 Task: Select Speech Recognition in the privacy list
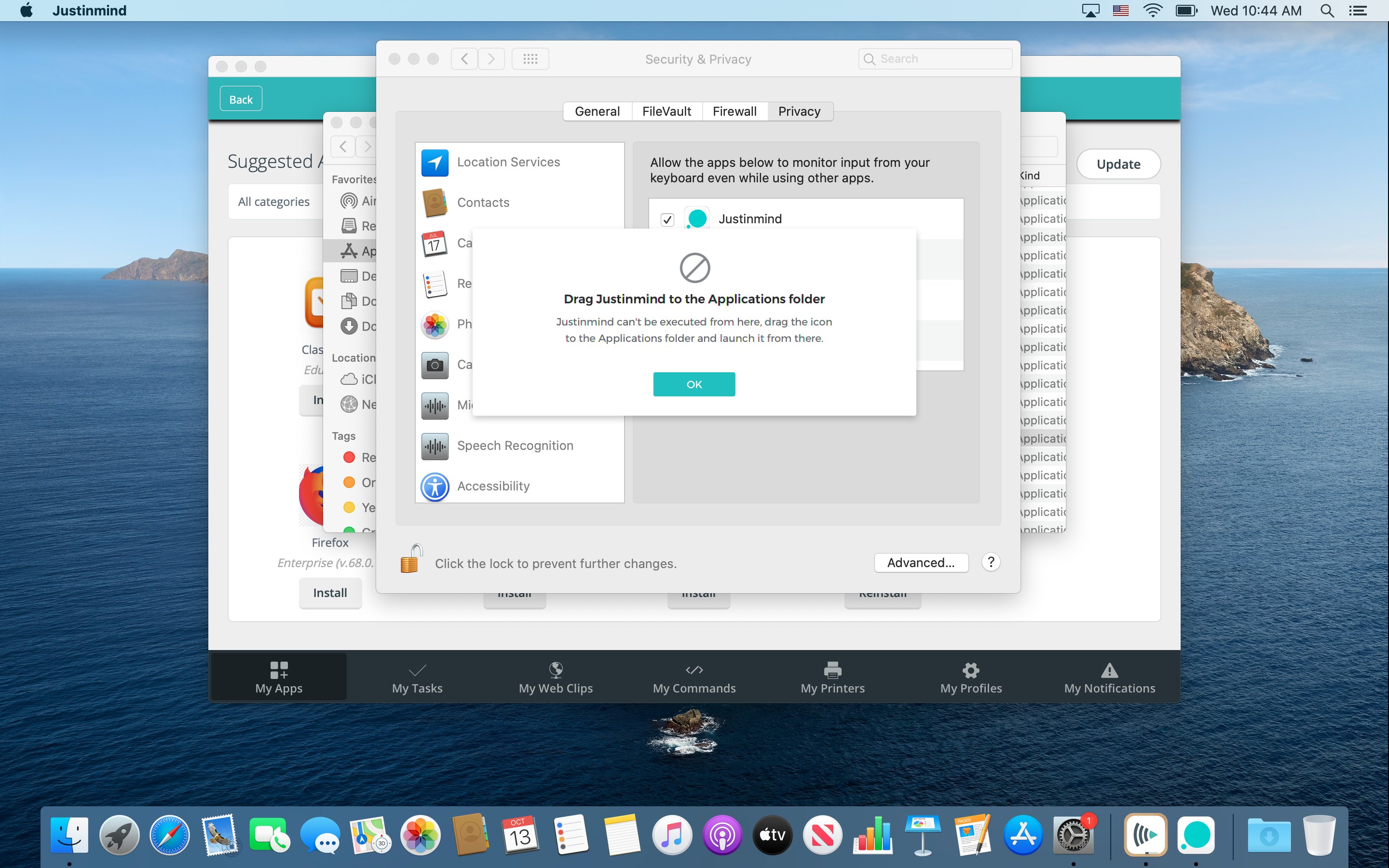[x=514, y=446]
